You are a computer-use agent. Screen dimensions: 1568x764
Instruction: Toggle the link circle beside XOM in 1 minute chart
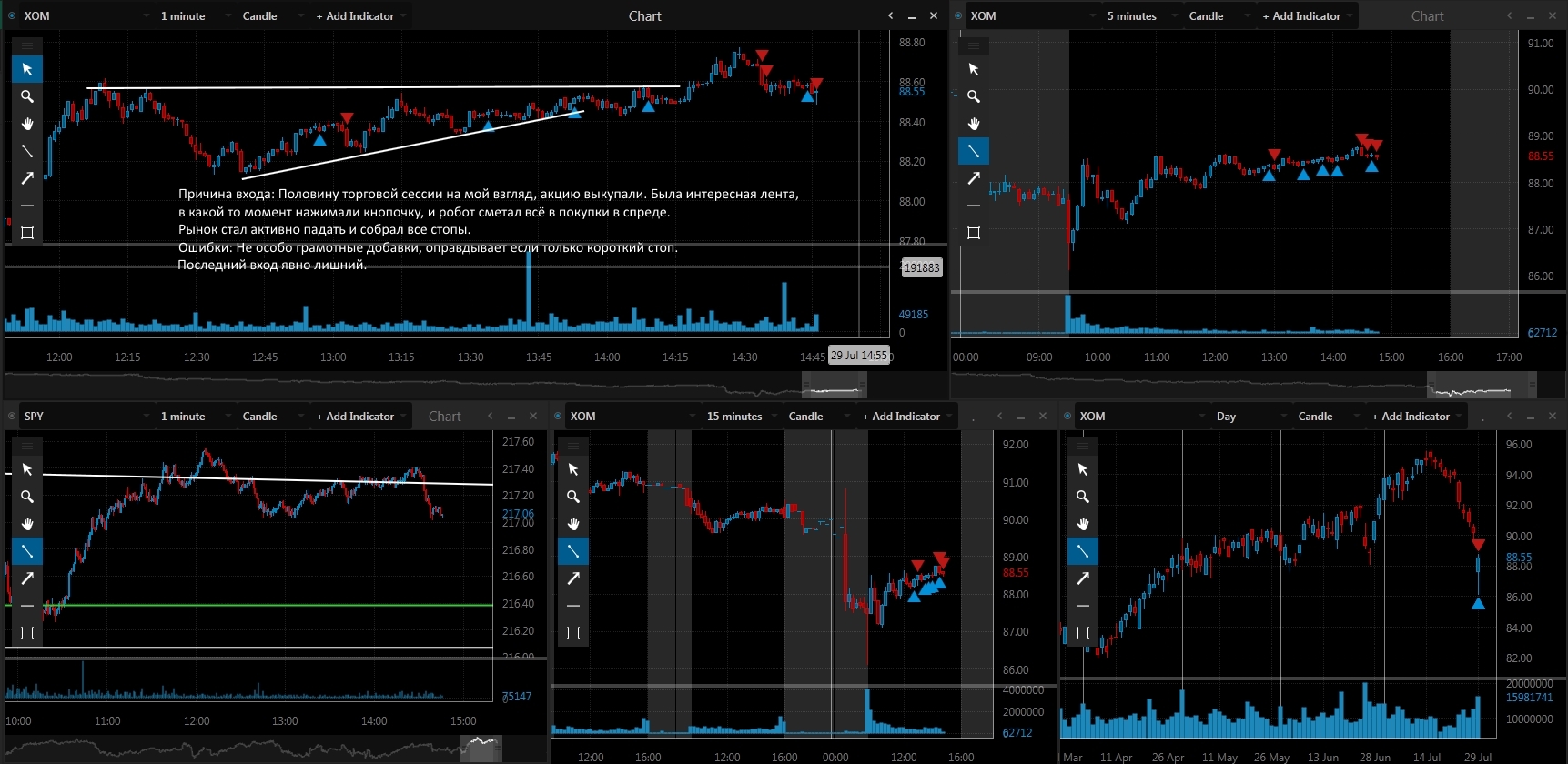point(12,15)
